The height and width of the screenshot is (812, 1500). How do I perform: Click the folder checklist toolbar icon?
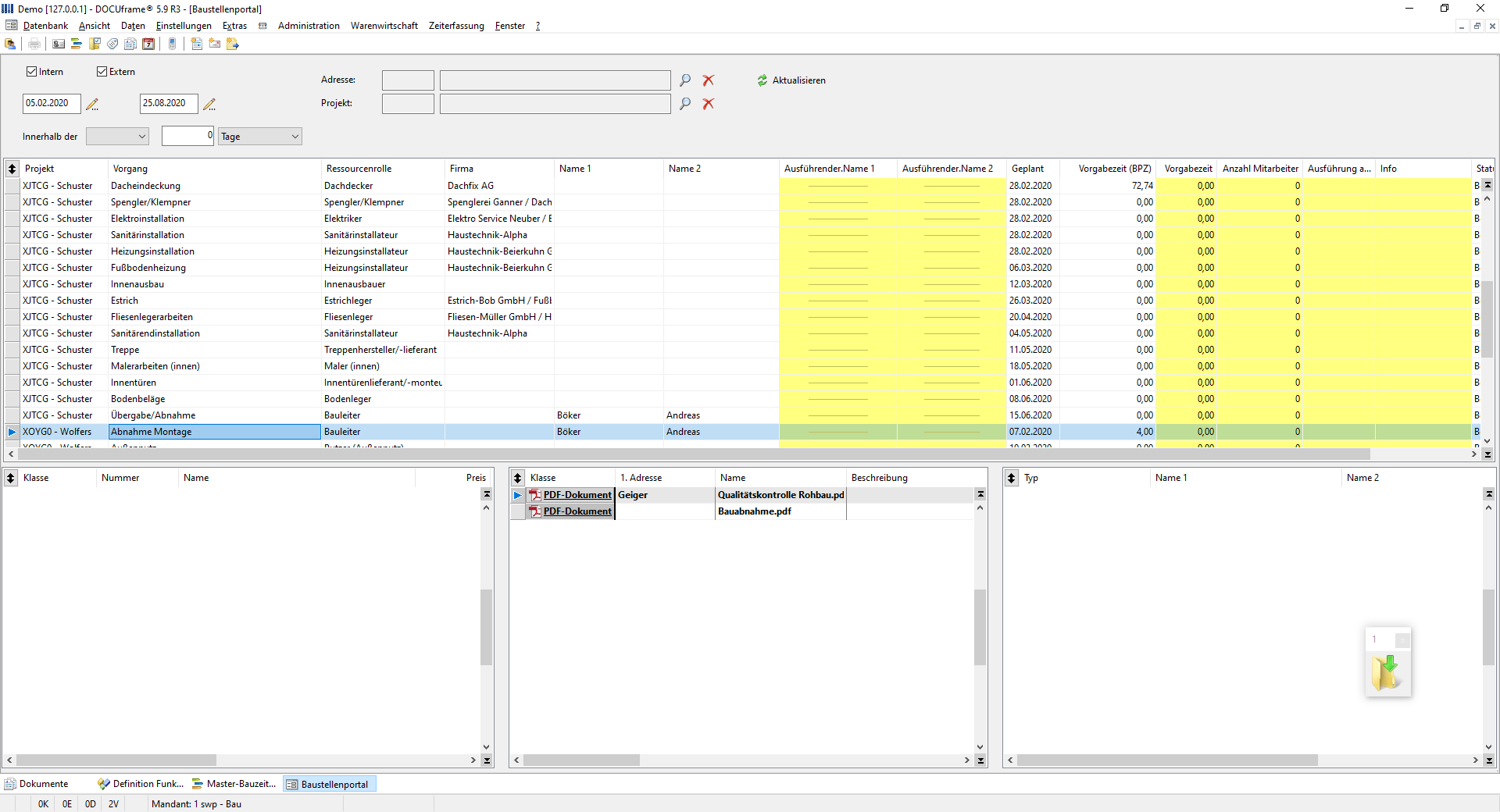tap(95, 44)
